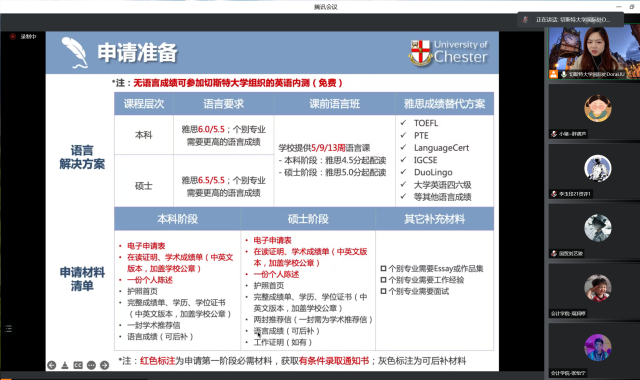640x380 pixels.
Task: Click the 正在讲话 speaker notification bar
Action: point(571,20)
